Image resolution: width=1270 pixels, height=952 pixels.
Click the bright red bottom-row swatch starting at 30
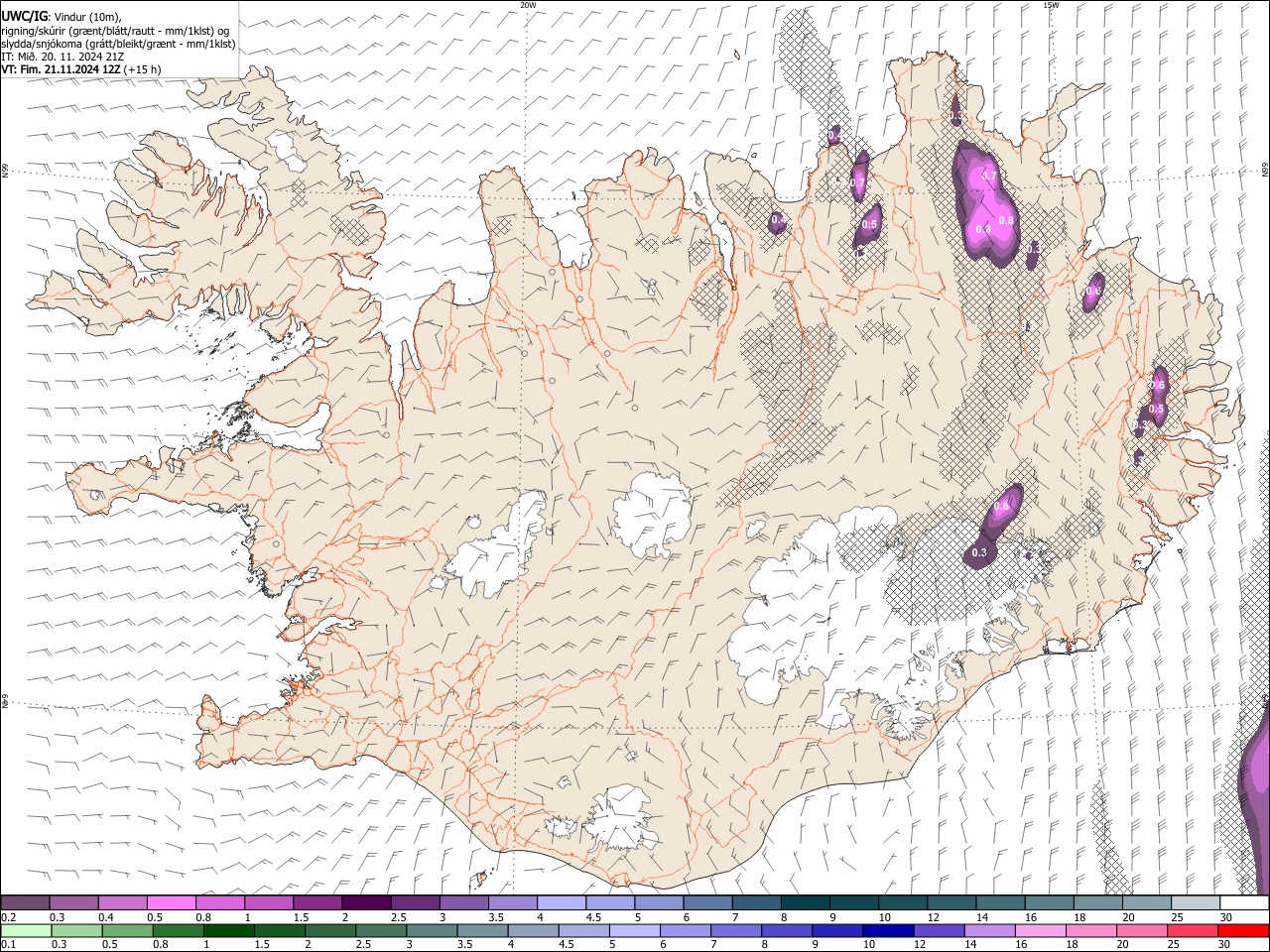[x=1243, y=930]
